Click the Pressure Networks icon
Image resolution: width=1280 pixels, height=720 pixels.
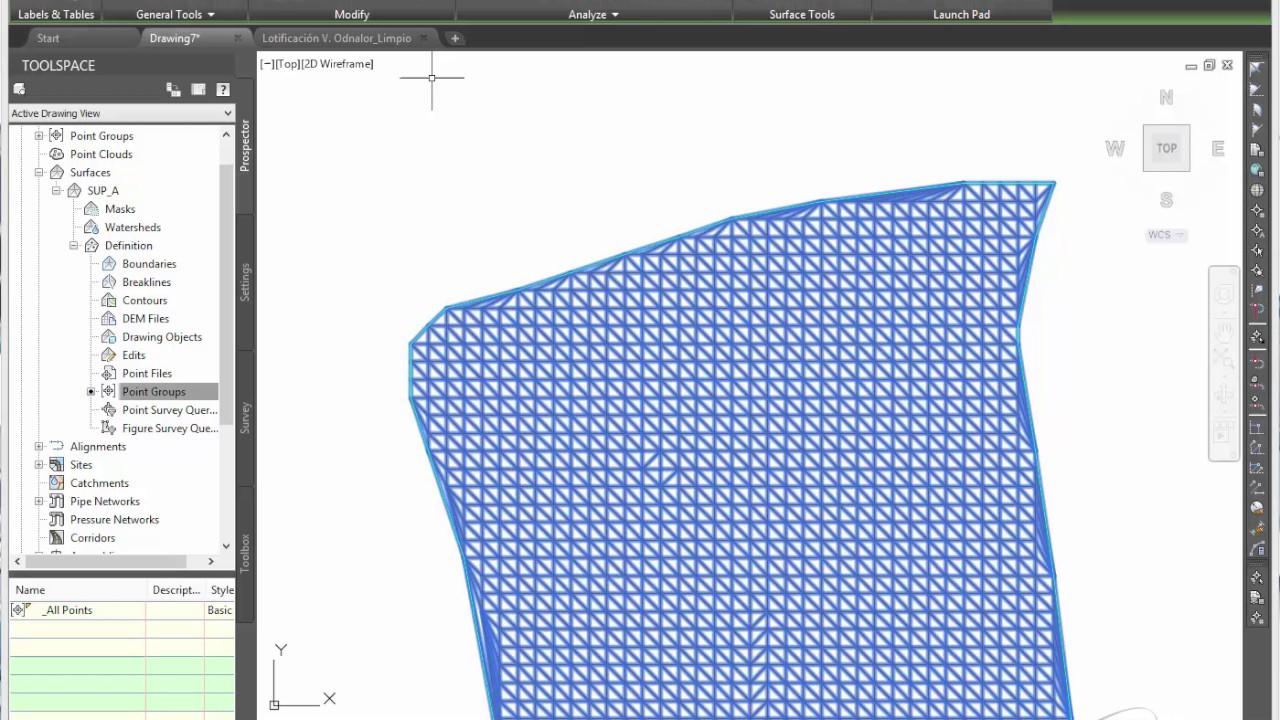coord(57,520)
